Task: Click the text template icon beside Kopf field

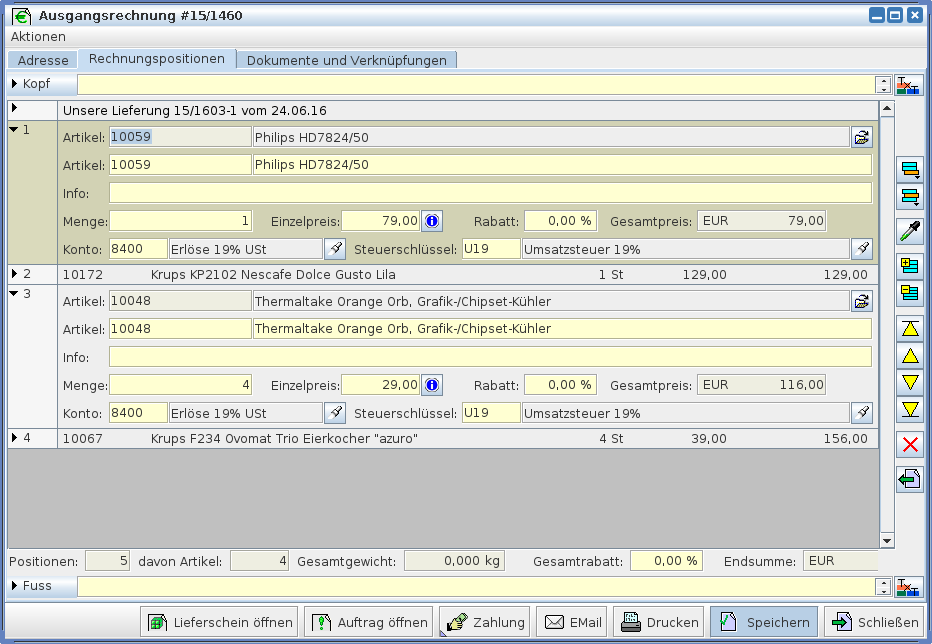Action: point(908,85)
